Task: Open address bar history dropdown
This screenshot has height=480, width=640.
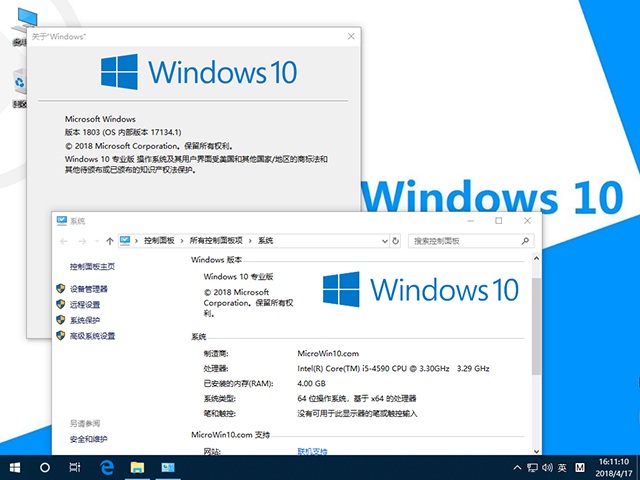Action: pyautogui.click(x=384, y=241)
